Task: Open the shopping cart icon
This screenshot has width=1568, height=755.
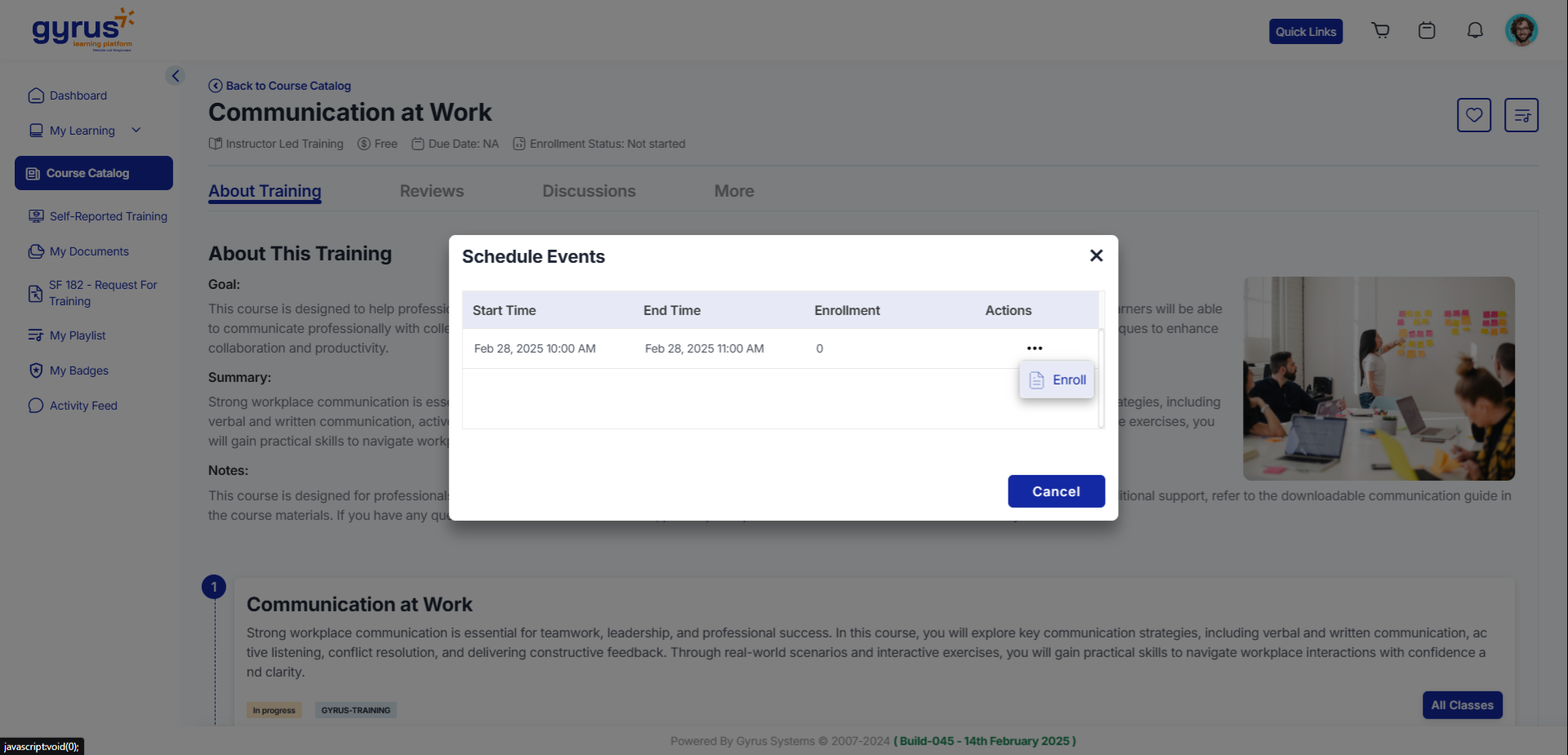Action: point(1380,31)
